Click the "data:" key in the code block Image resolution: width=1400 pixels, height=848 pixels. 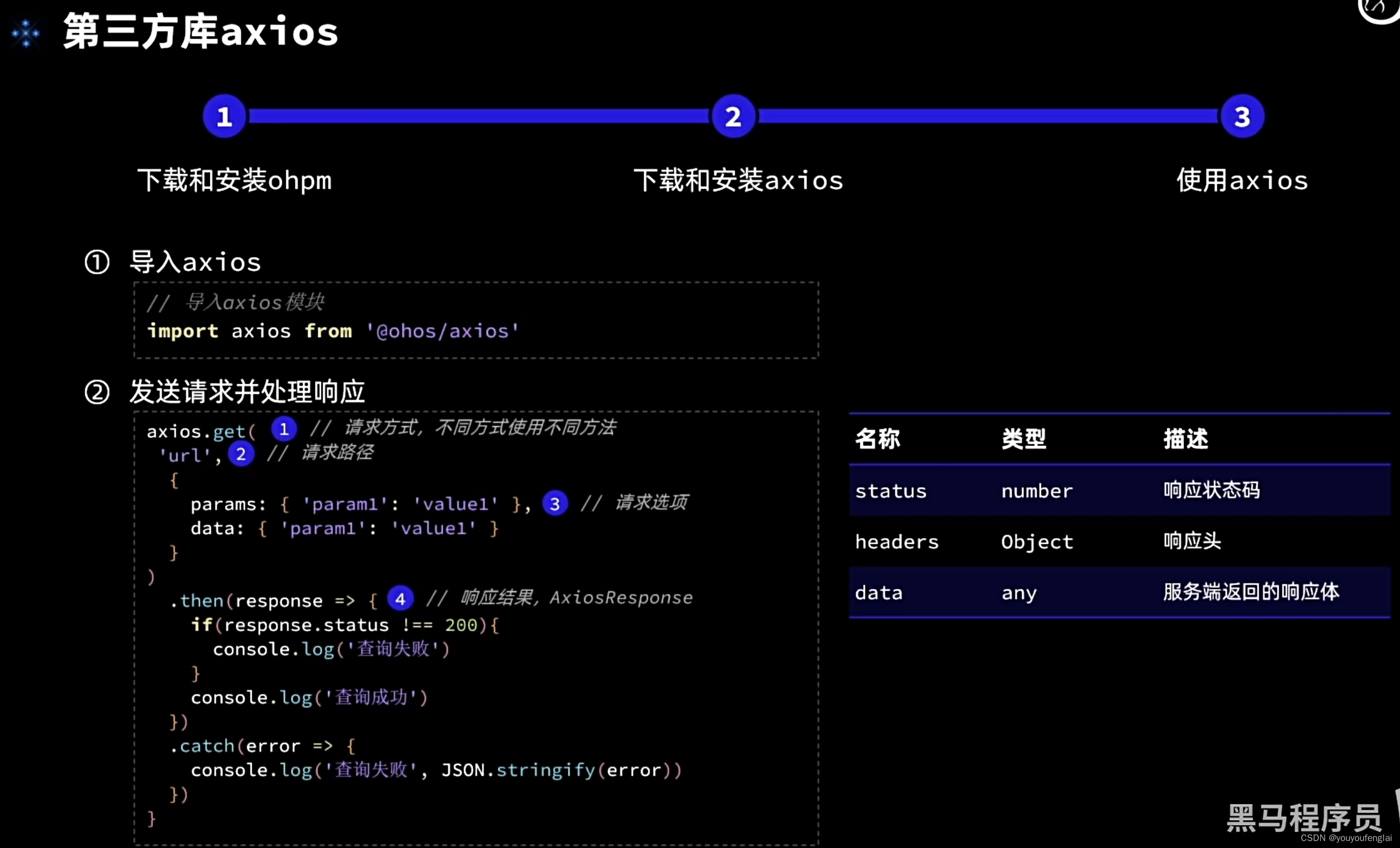tap(218, 529)
